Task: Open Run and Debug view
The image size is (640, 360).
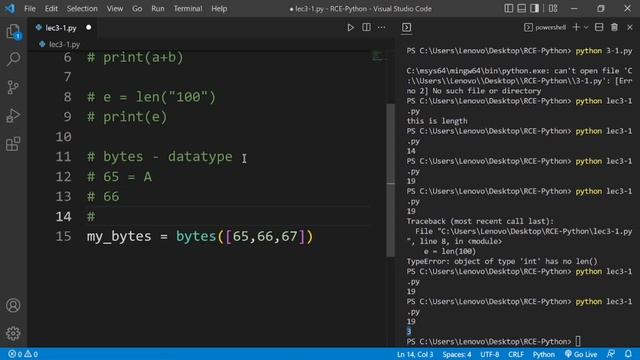Action: coord(13,116)
